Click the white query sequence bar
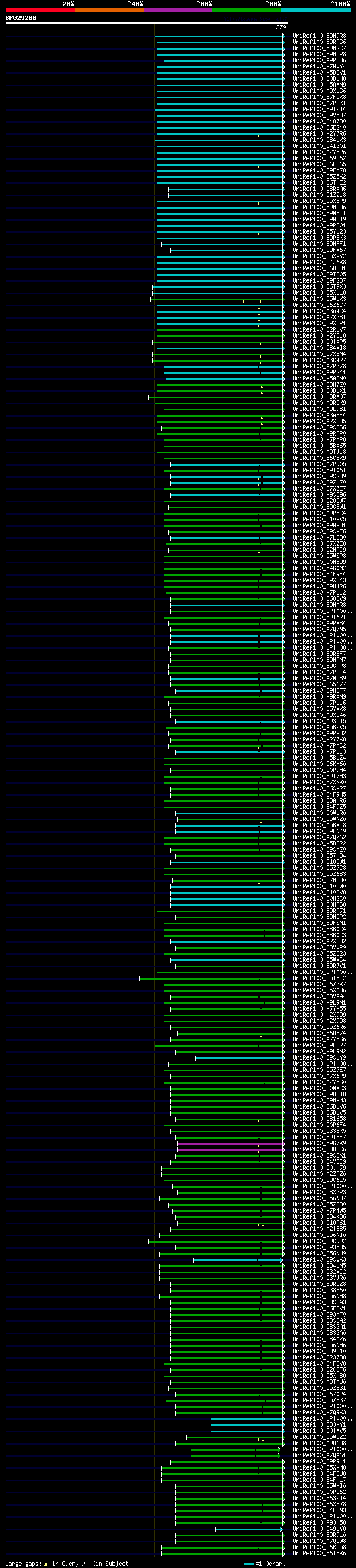356x1568 pixels. [147, 22]
